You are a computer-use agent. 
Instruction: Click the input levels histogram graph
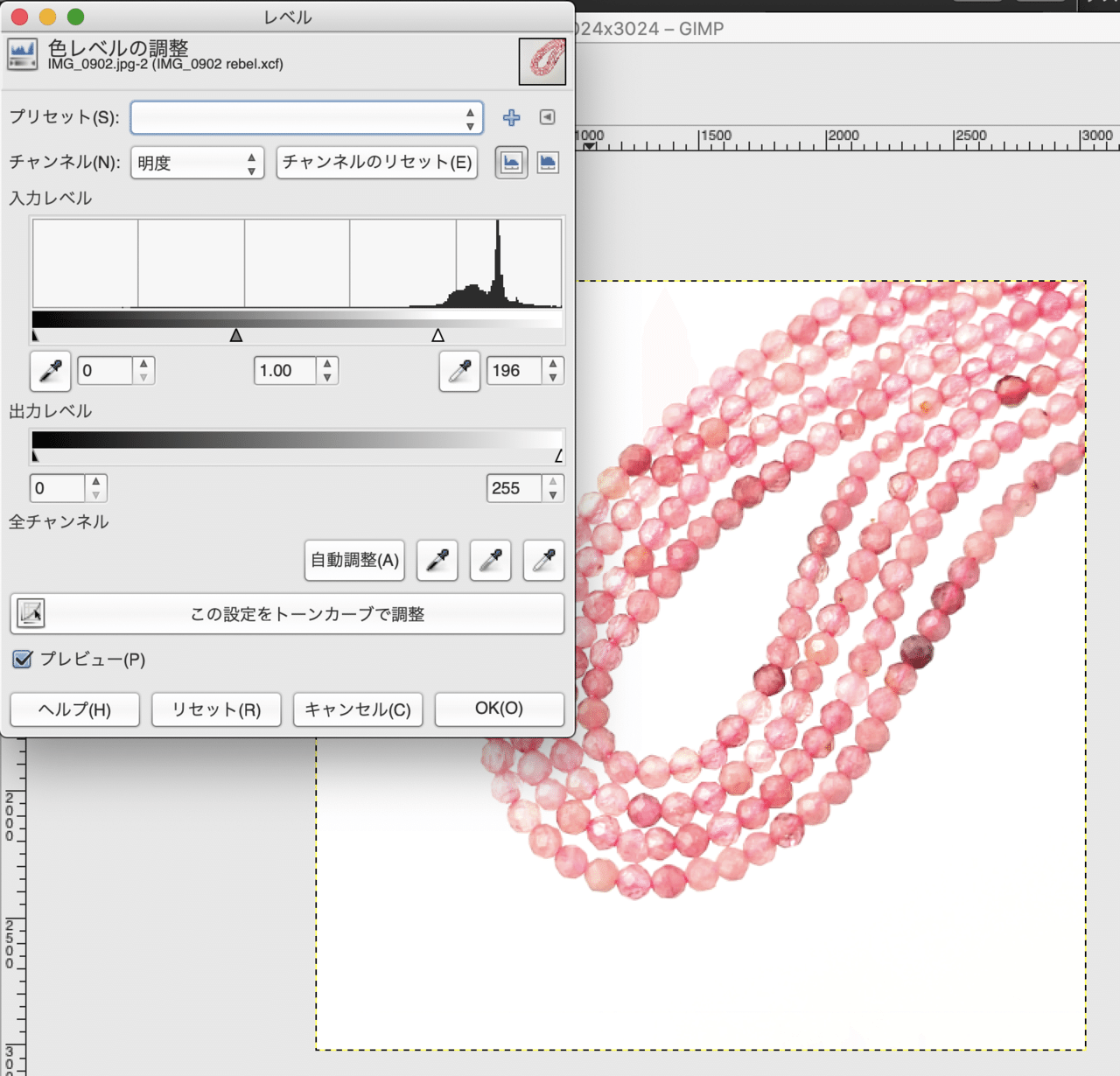click(297, 263)
